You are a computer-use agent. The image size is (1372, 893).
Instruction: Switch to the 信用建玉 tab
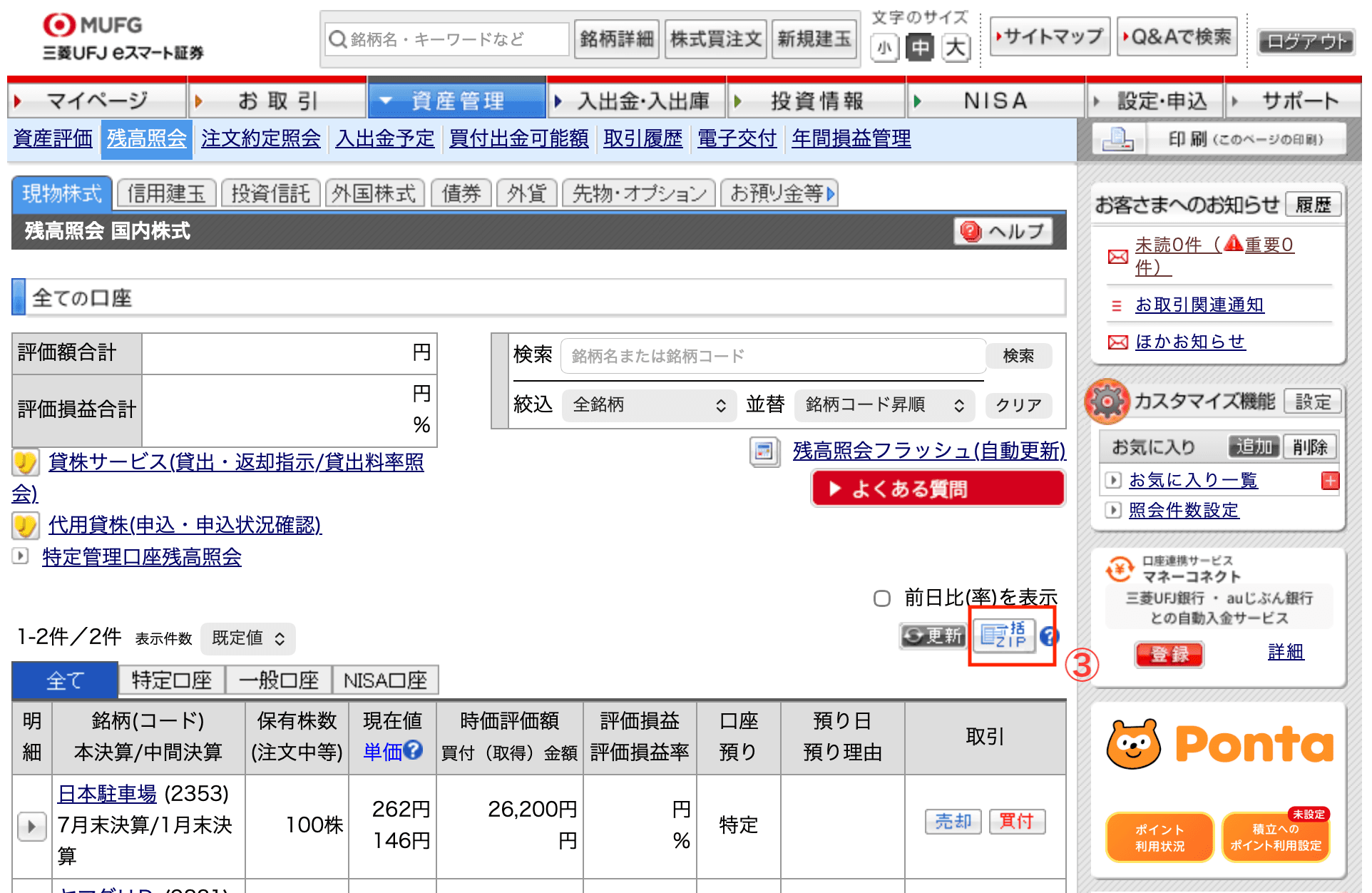166,193
